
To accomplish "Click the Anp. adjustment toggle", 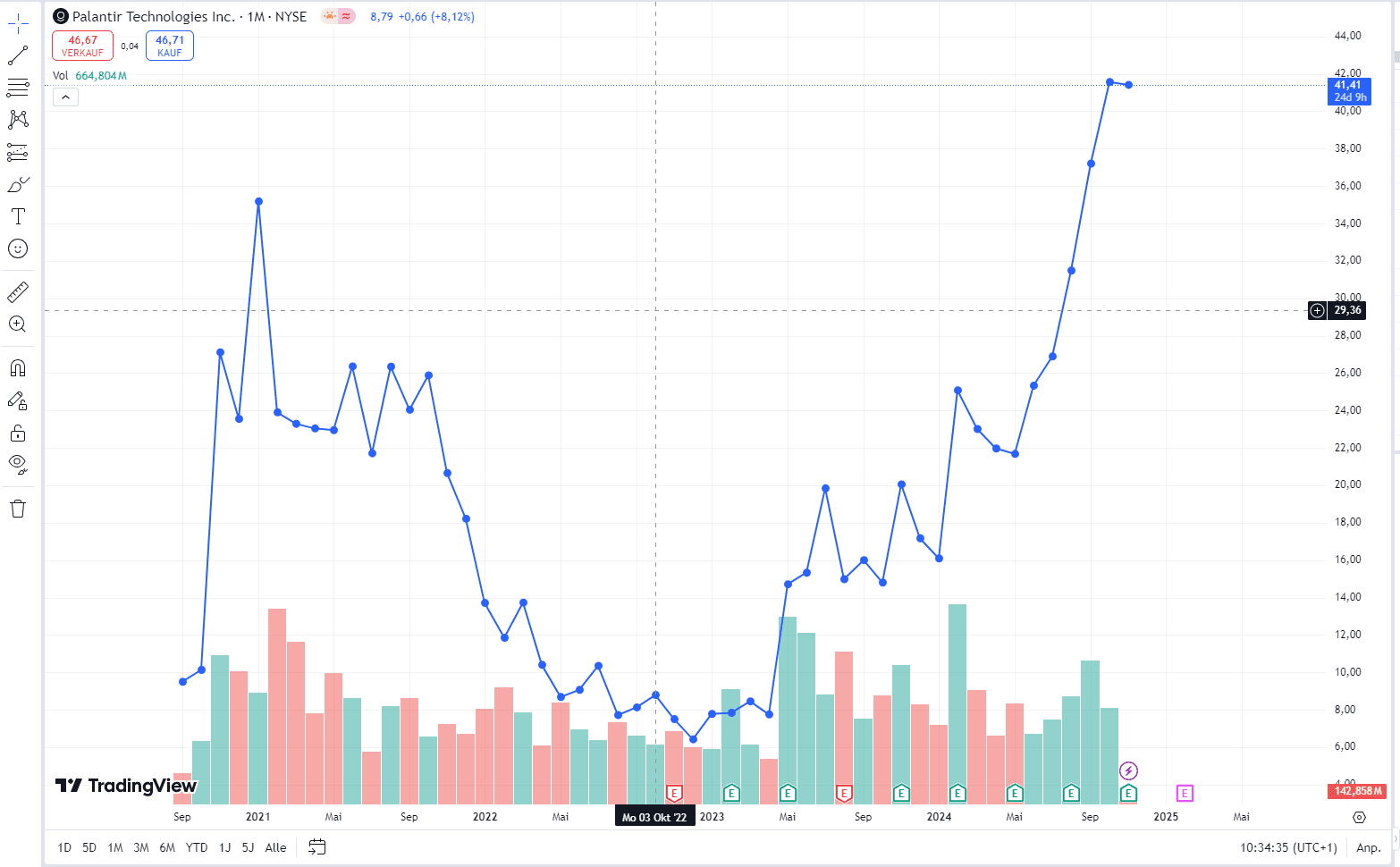I will 1369,847.
